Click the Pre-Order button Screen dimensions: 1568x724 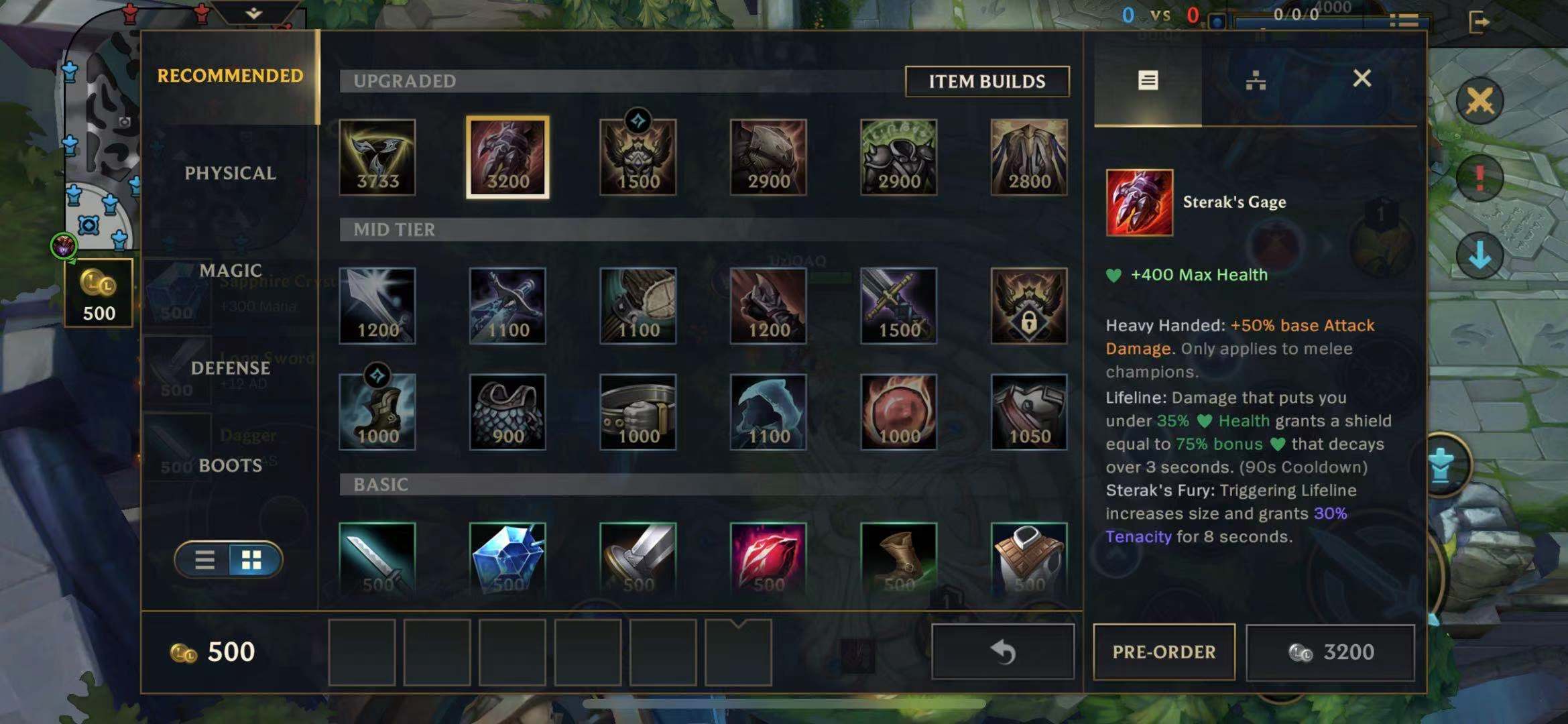1164,652
